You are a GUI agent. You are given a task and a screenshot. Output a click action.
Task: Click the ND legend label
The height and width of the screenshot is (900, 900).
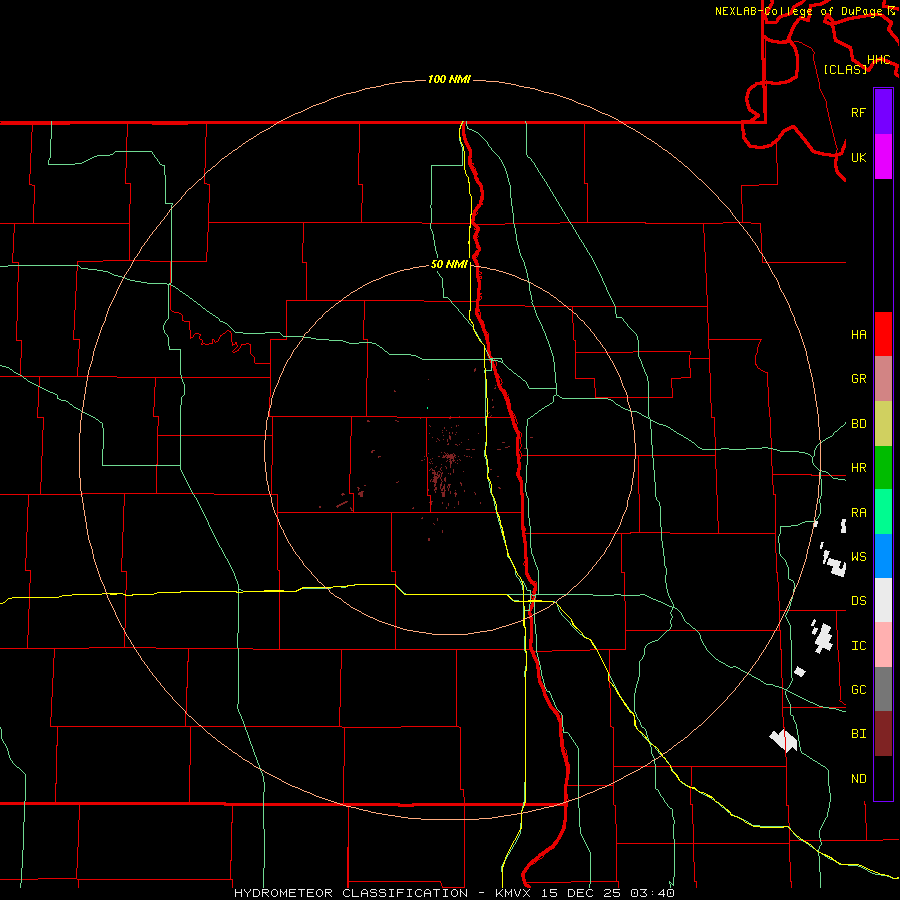[859, 779]
